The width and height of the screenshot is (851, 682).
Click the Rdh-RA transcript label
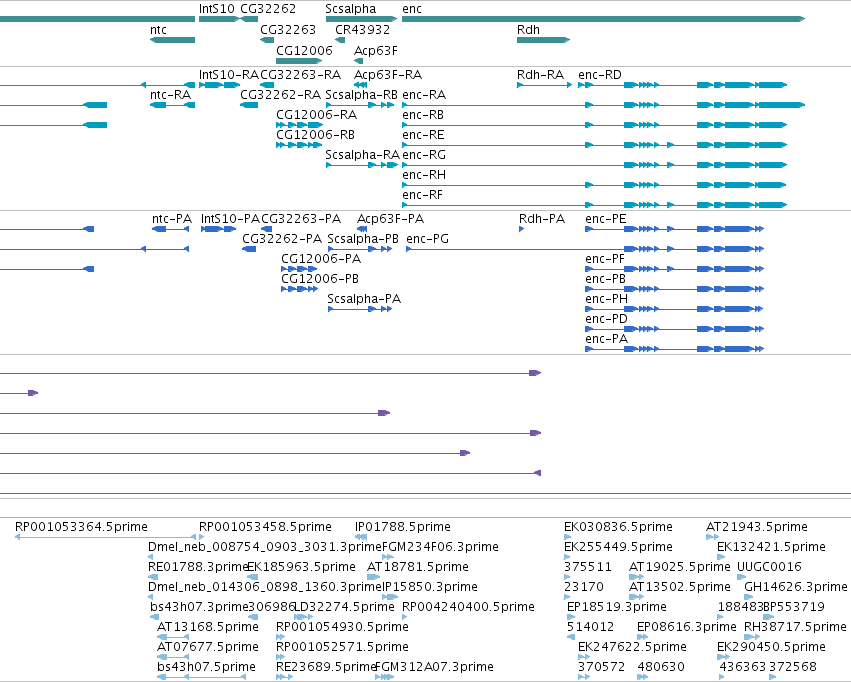[541, 75]
